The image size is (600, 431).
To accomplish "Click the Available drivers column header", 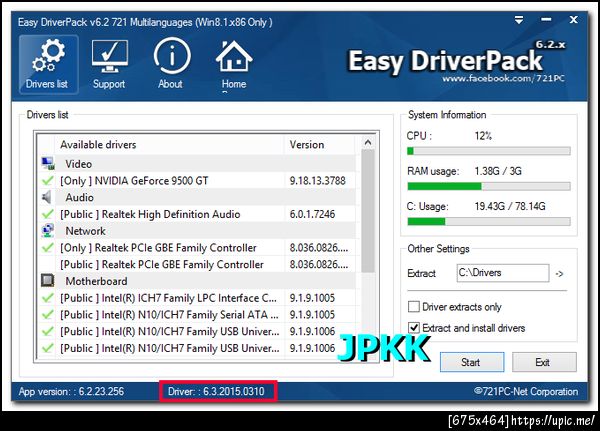I will pos(170,145).
